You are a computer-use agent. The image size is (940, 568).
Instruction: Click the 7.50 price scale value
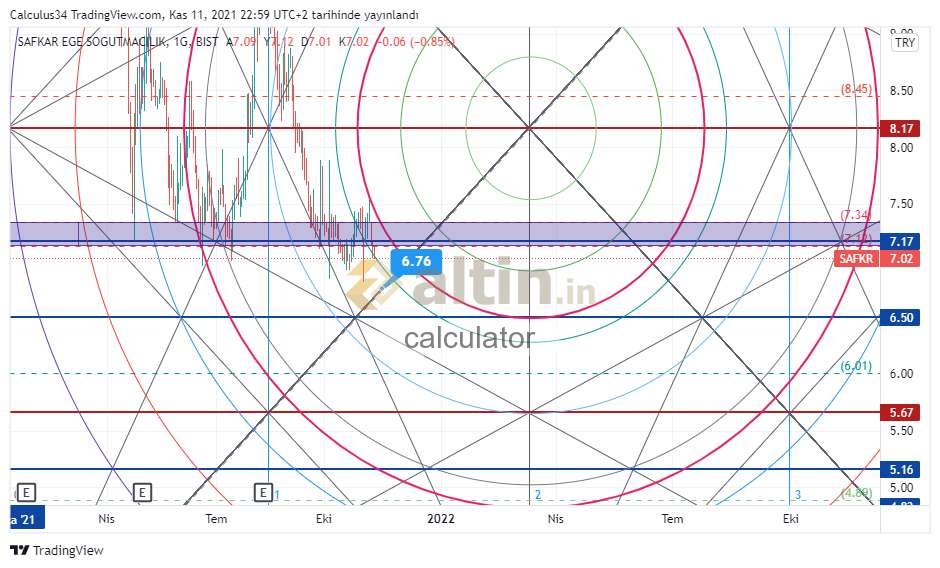(x=901, y=204)
